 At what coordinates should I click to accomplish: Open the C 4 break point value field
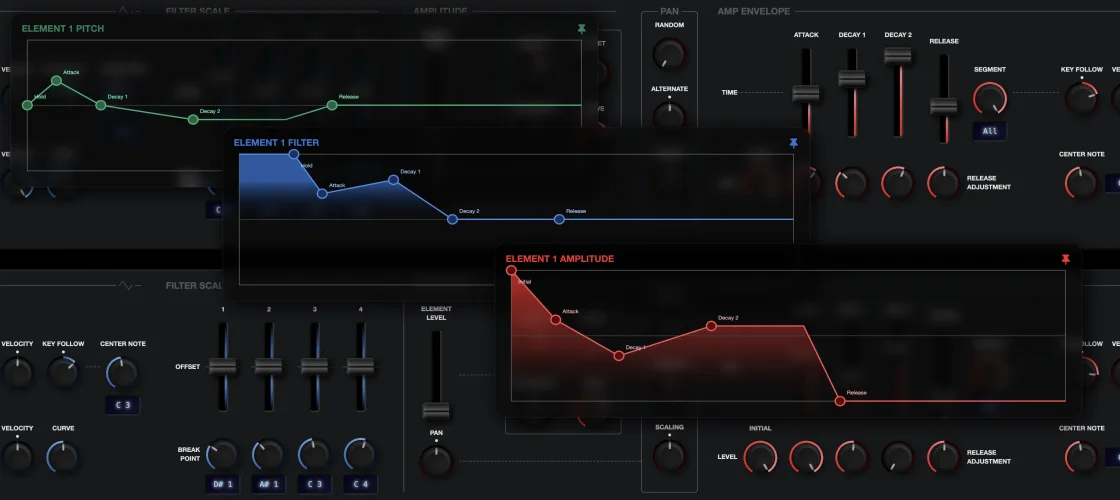[360, 484]
